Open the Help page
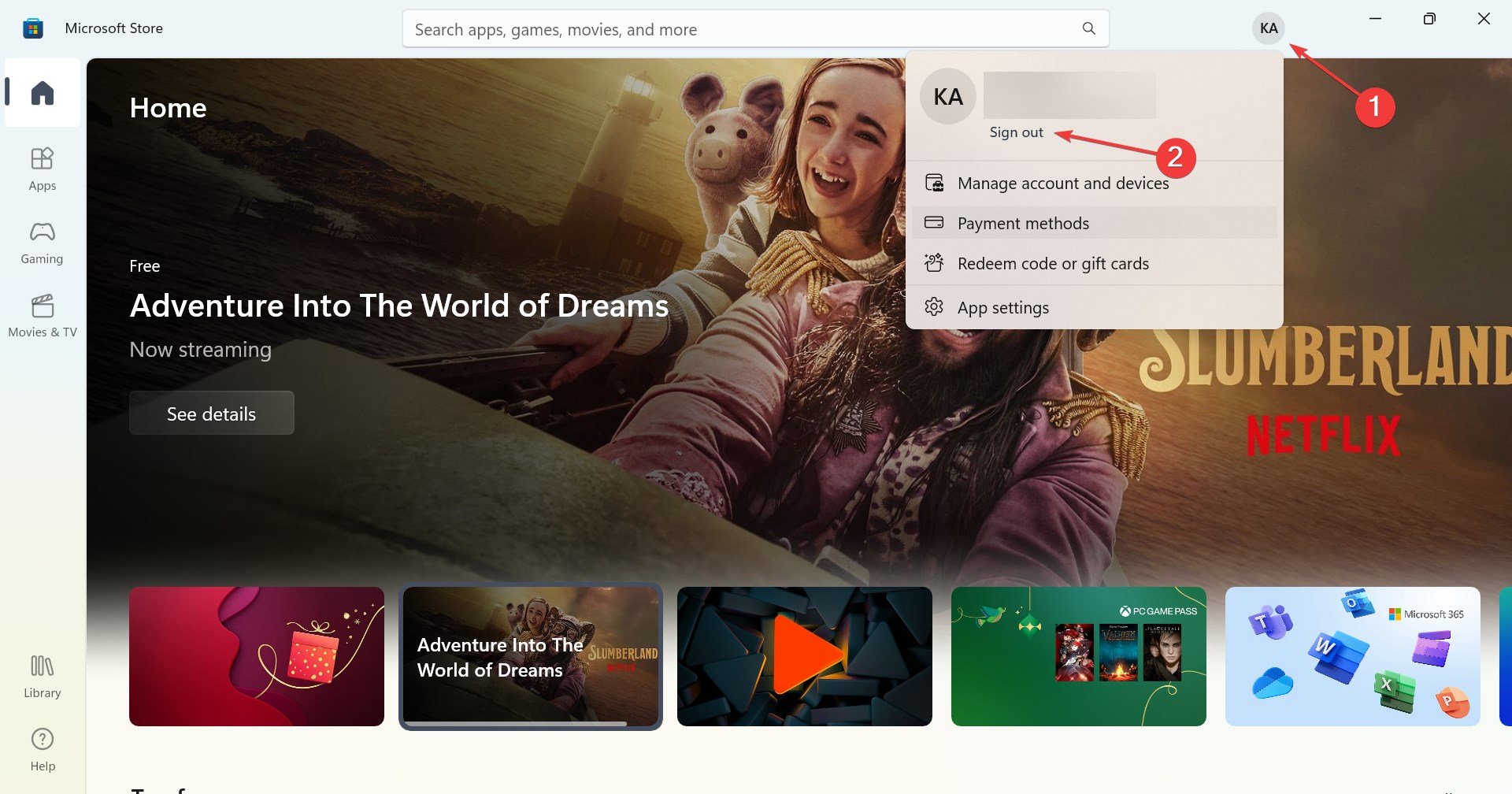This screenshot has width=1512, height=794. click(43, 750)
